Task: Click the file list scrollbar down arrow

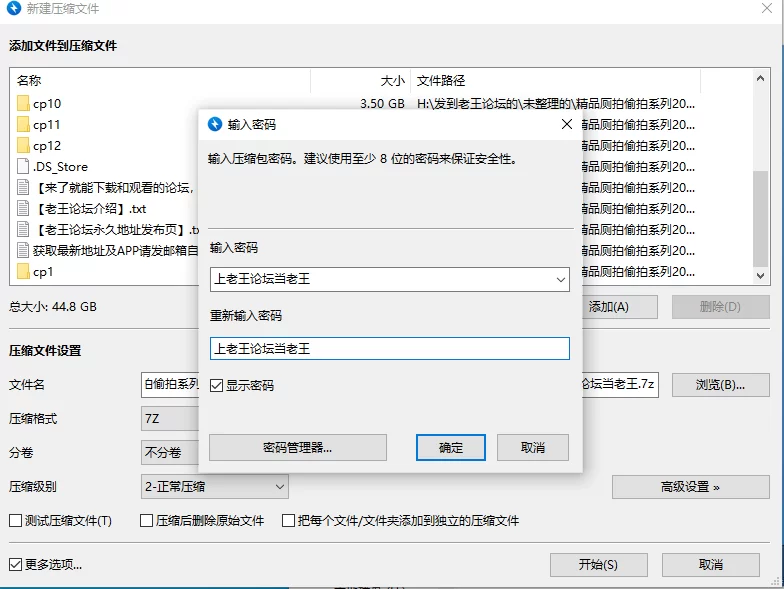Action: (x=760, y=276)
